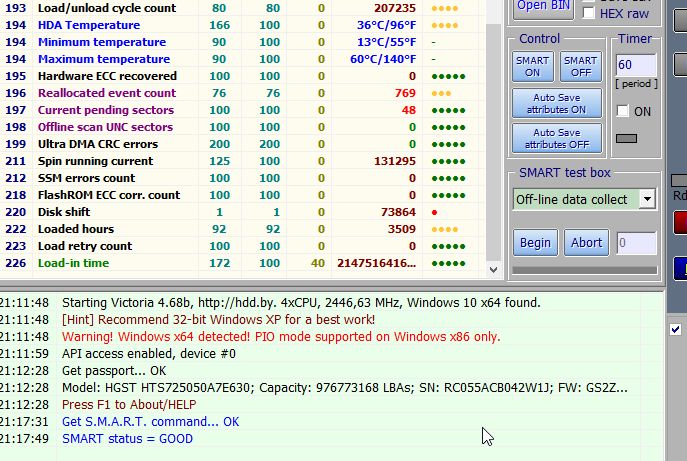Click the 'Press F1 to About/HELP' log line
Viewport: 687px width, 461px height.
point(129,404)
